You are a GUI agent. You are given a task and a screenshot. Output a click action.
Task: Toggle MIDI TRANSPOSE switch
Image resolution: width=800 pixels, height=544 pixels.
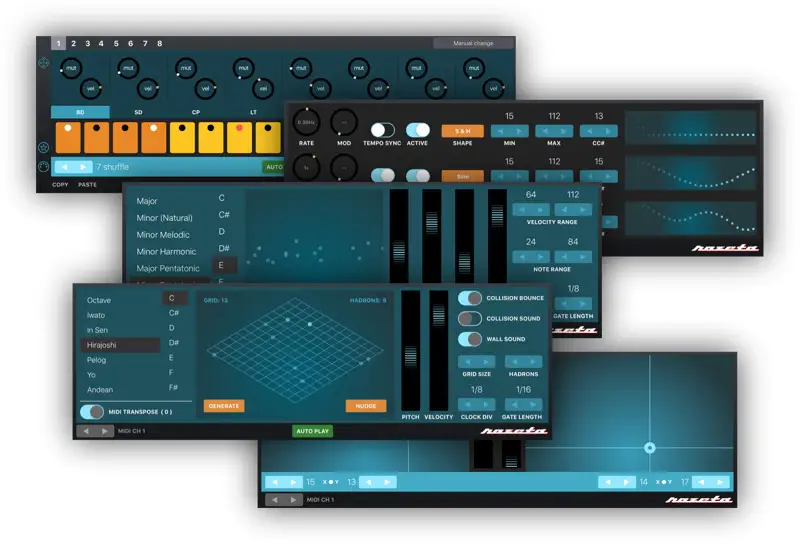[x=92, y=411]
